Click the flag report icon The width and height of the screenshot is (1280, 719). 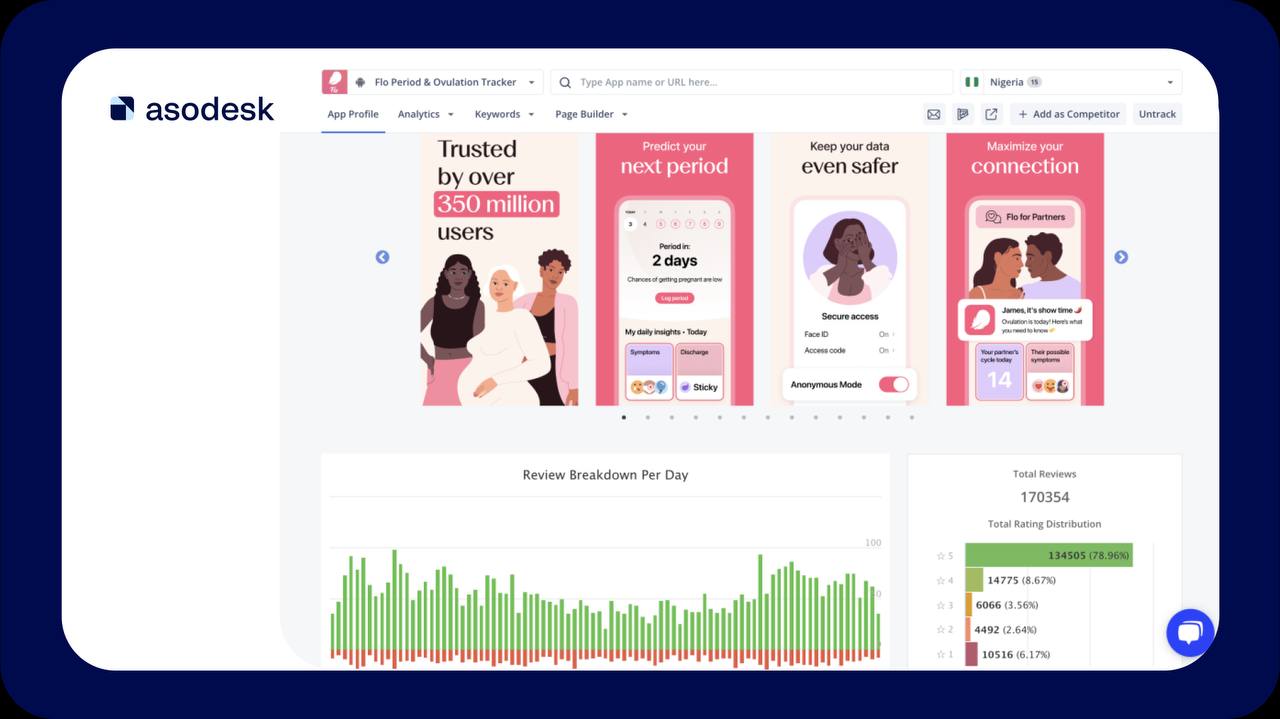point(963,114)
